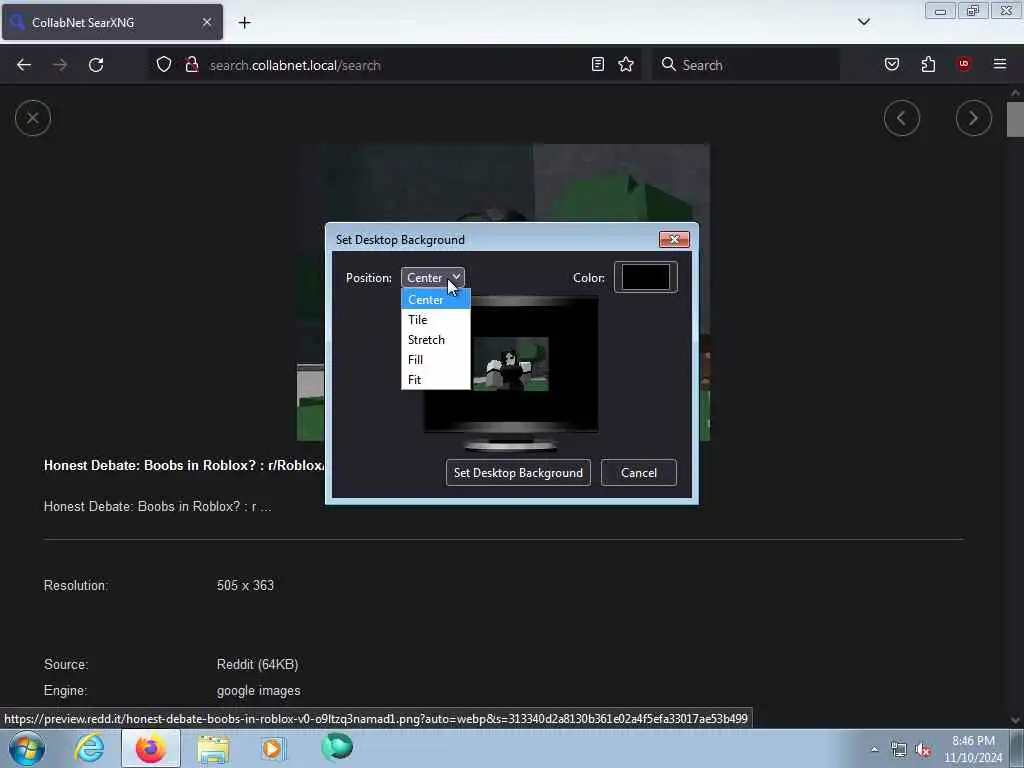This screenshot has width=1024, height=768.
Task: Click the browser forward arrow
Action: pyautogui.click(x=60, y=65)
